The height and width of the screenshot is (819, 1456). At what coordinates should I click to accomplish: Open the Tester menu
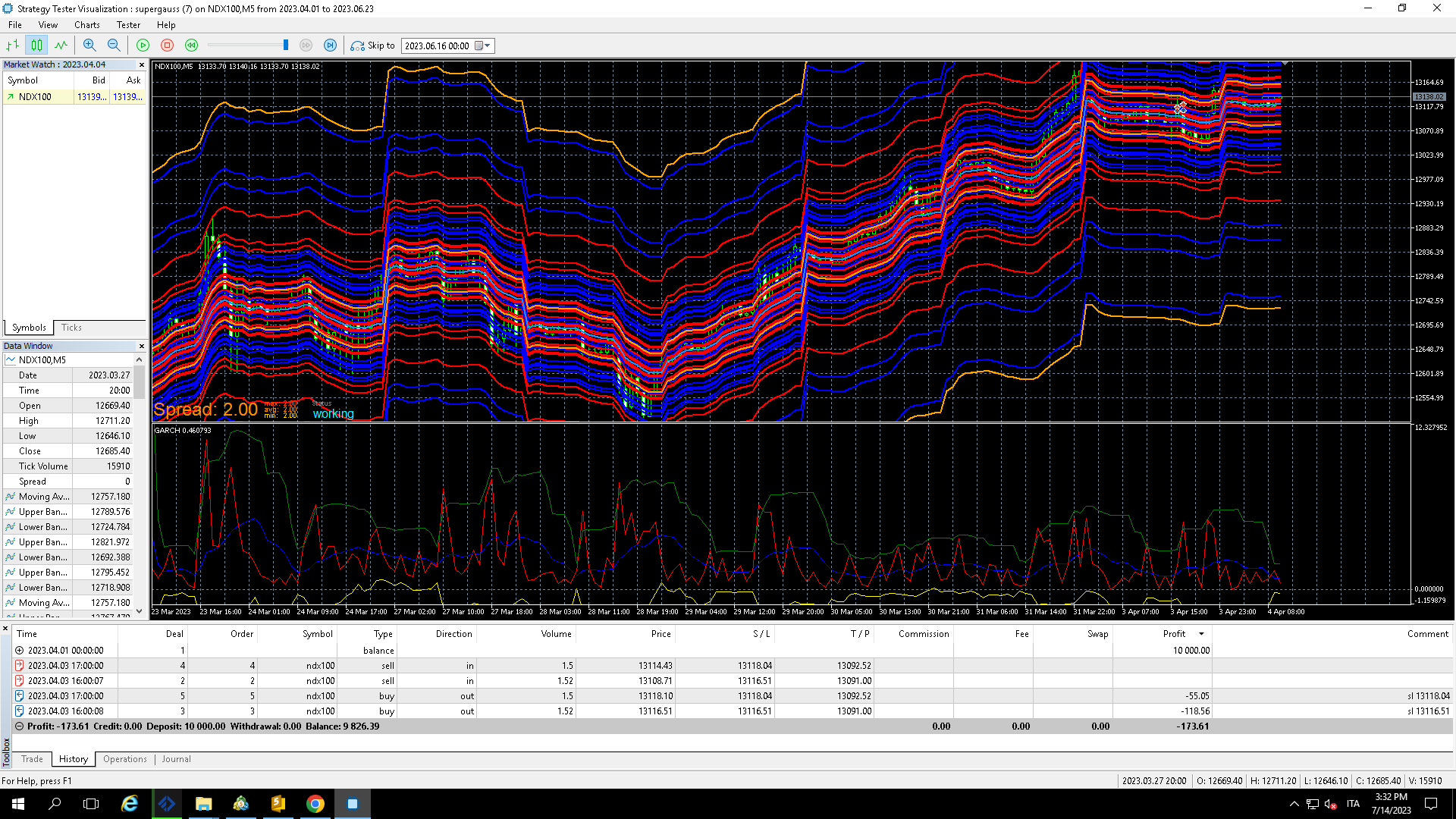(x=128, y=25)
